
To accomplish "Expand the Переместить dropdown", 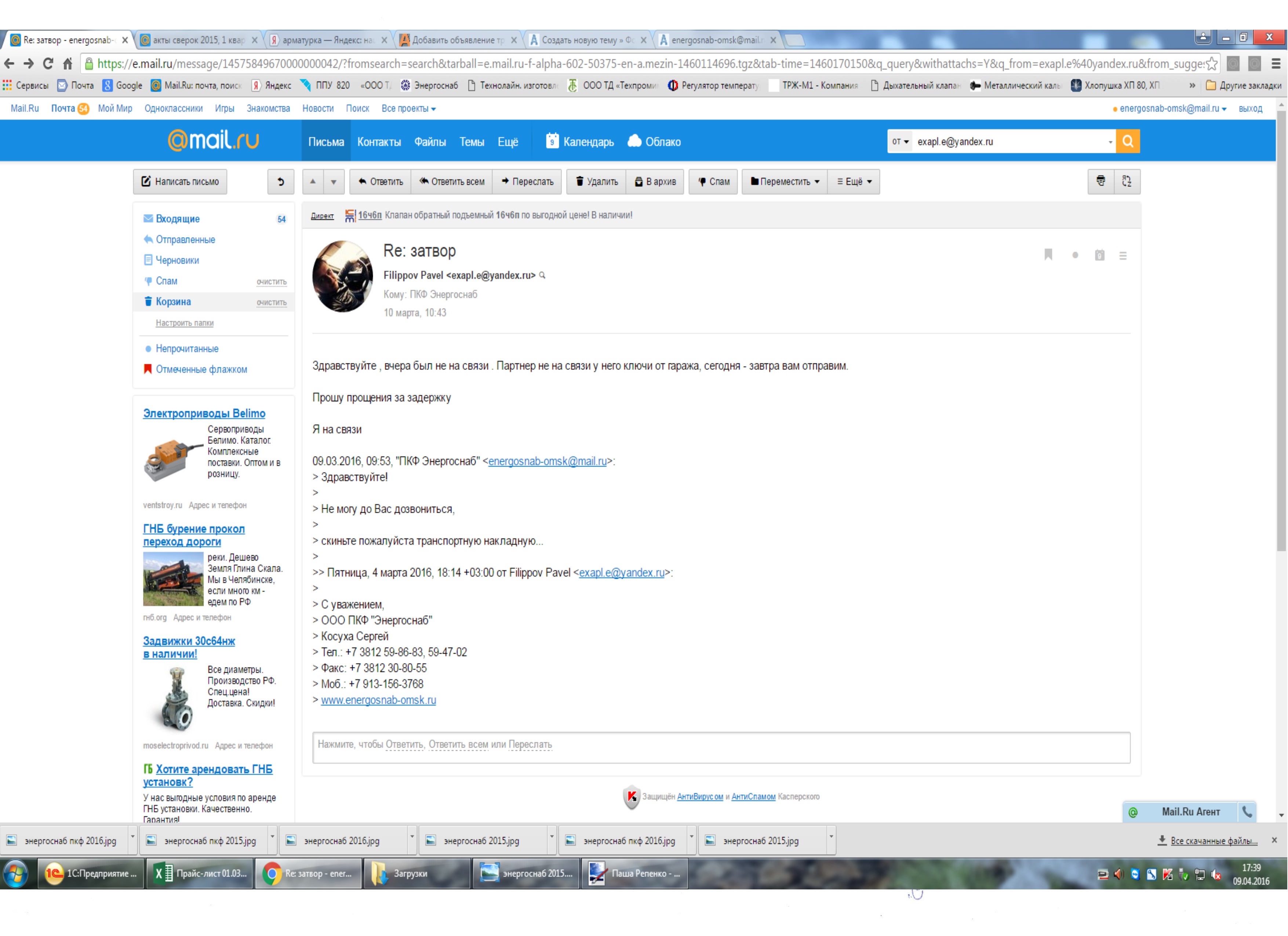I will point(785,182).
